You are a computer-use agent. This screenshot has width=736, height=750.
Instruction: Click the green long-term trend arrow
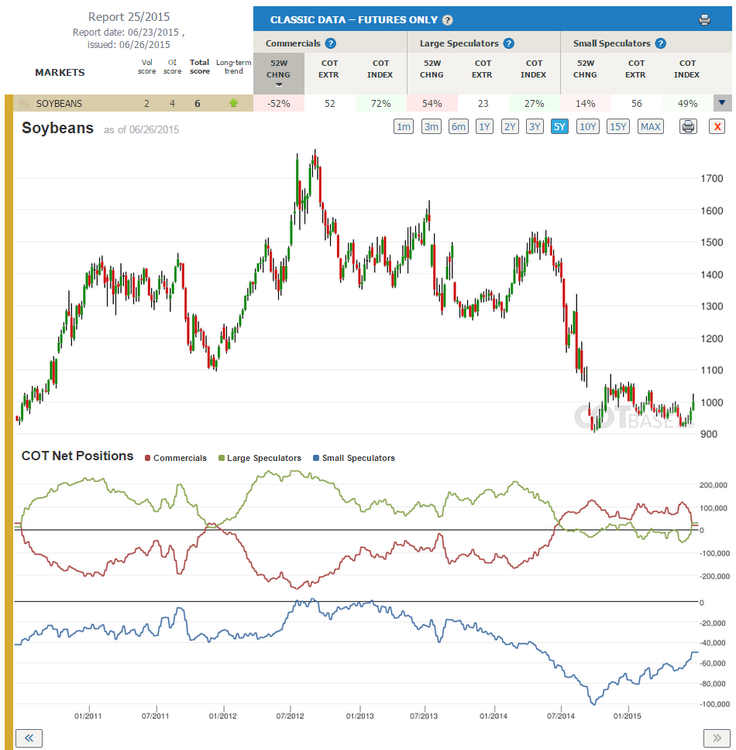click(233, 103)
